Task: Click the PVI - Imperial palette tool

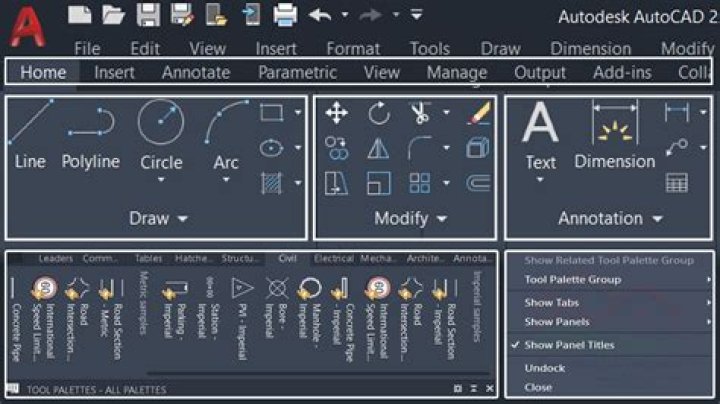Action: coord(242,317)
